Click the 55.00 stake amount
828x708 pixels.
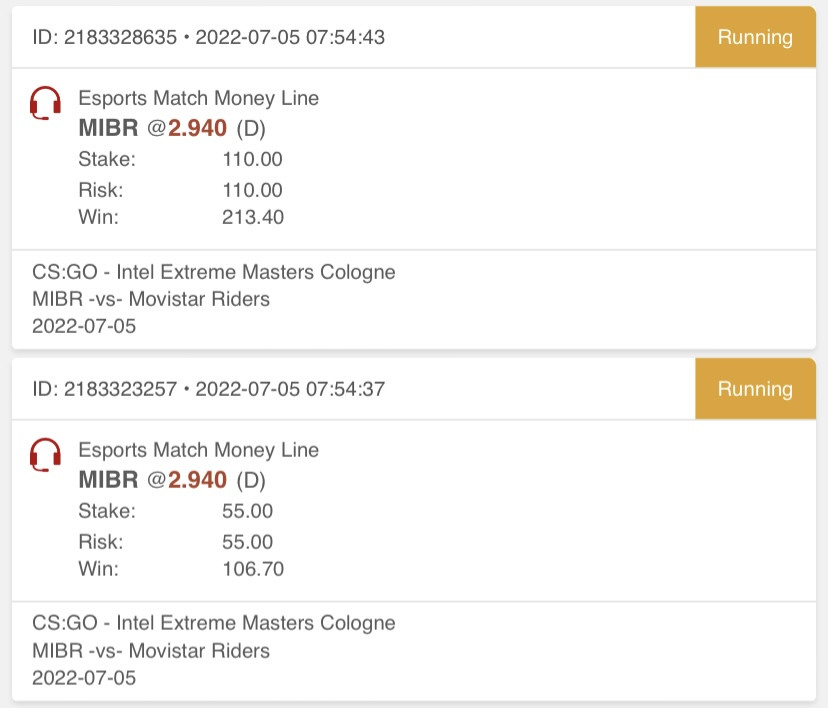[247, 511]
